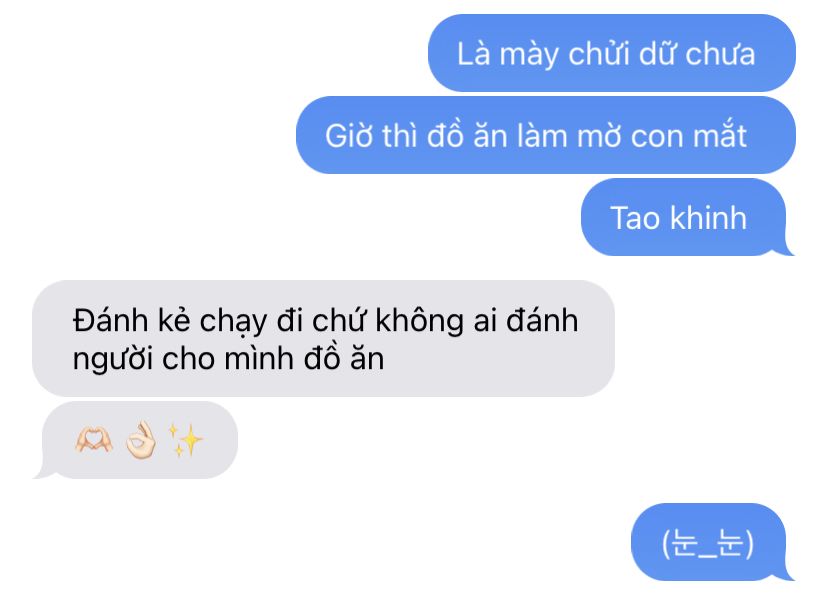Tap the 'Tao khinh' message bubble
The width and height of the screenshot is (828, 604).
click(687, 218)
